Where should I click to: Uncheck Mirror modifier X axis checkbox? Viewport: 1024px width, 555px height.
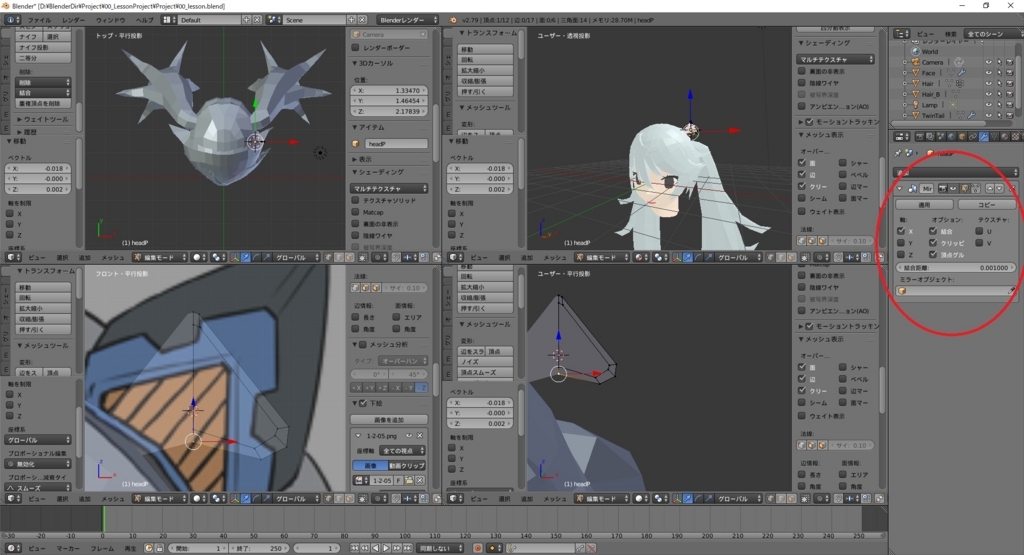[901, 230]
